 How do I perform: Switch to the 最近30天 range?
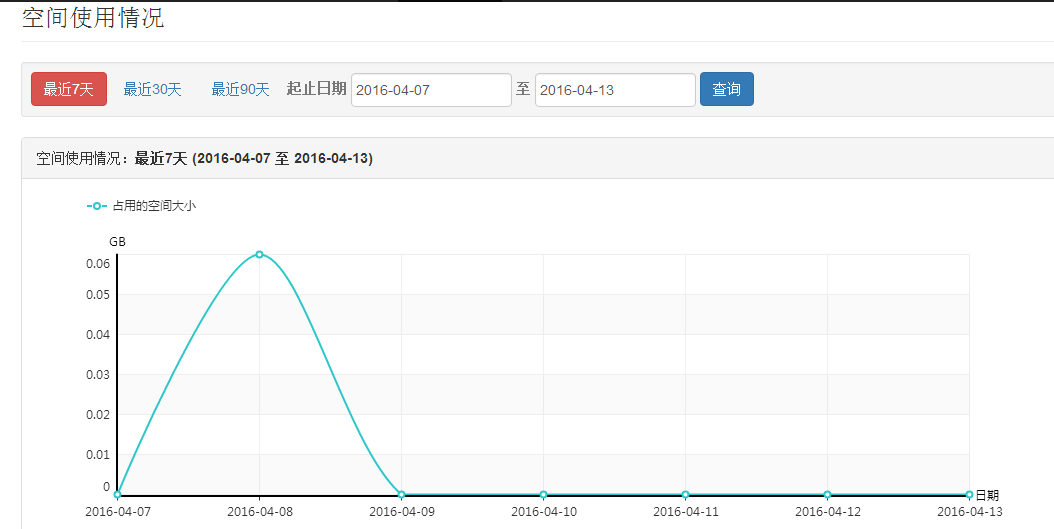(152, 89)
